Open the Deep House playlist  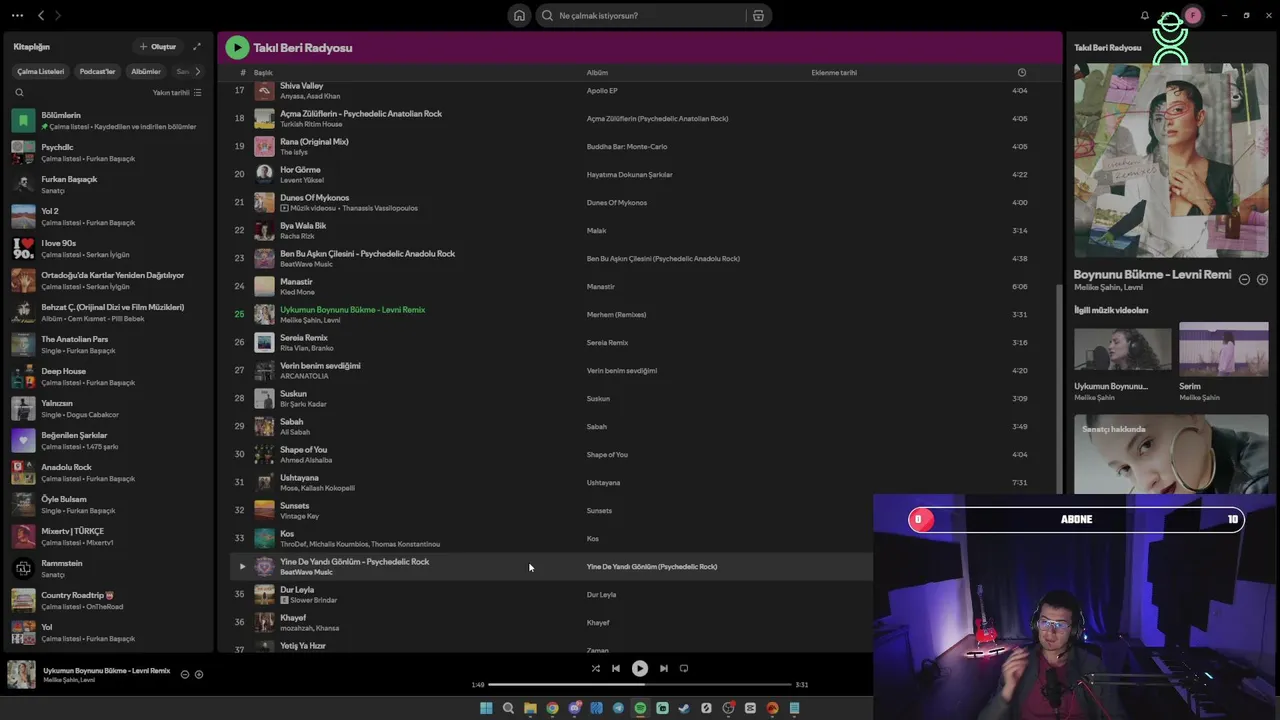tap(107, 377)
